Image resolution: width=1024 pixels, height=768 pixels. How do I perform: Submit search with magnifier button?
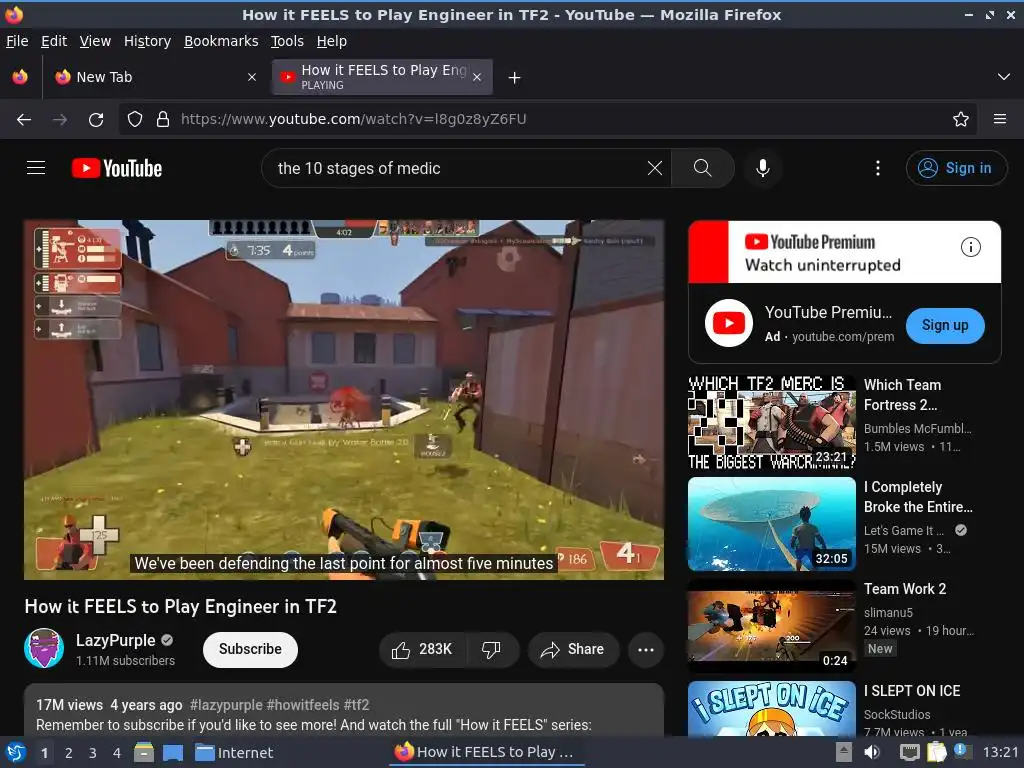click(703, 168)
